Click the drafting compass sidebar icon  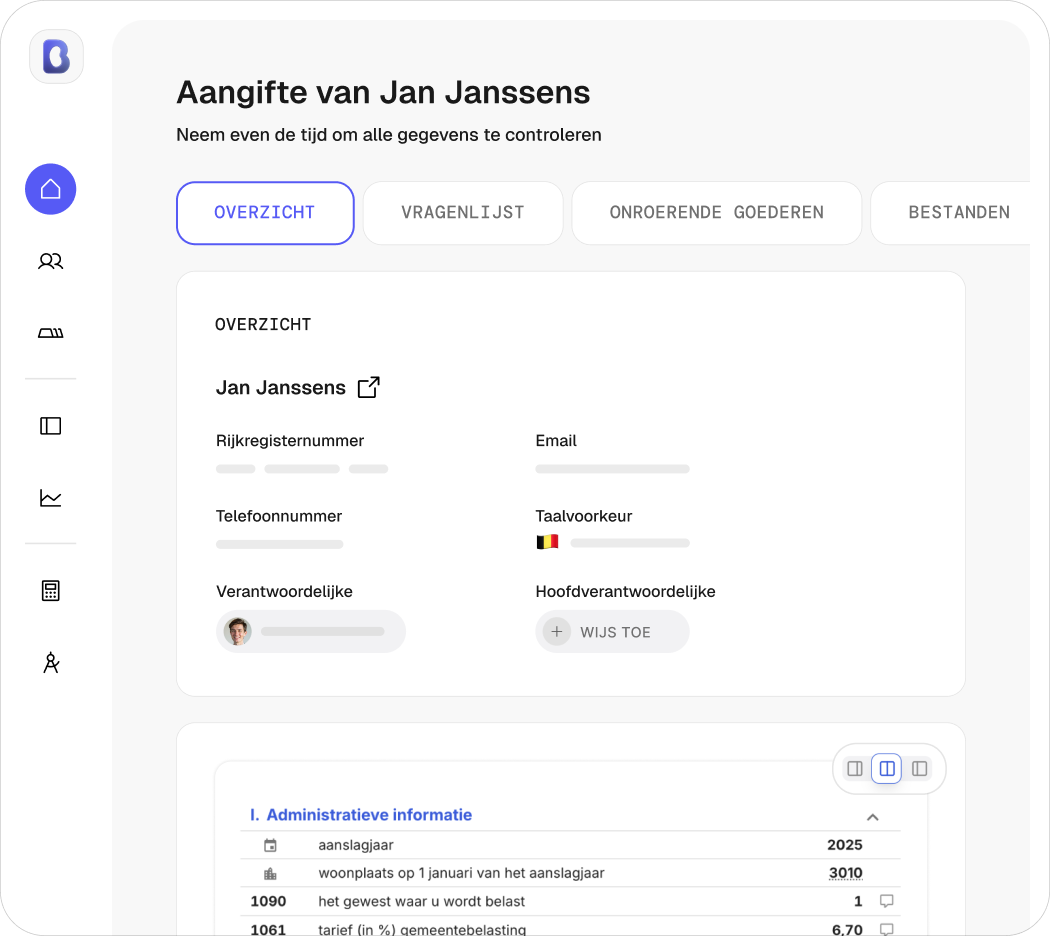(51, 663)
